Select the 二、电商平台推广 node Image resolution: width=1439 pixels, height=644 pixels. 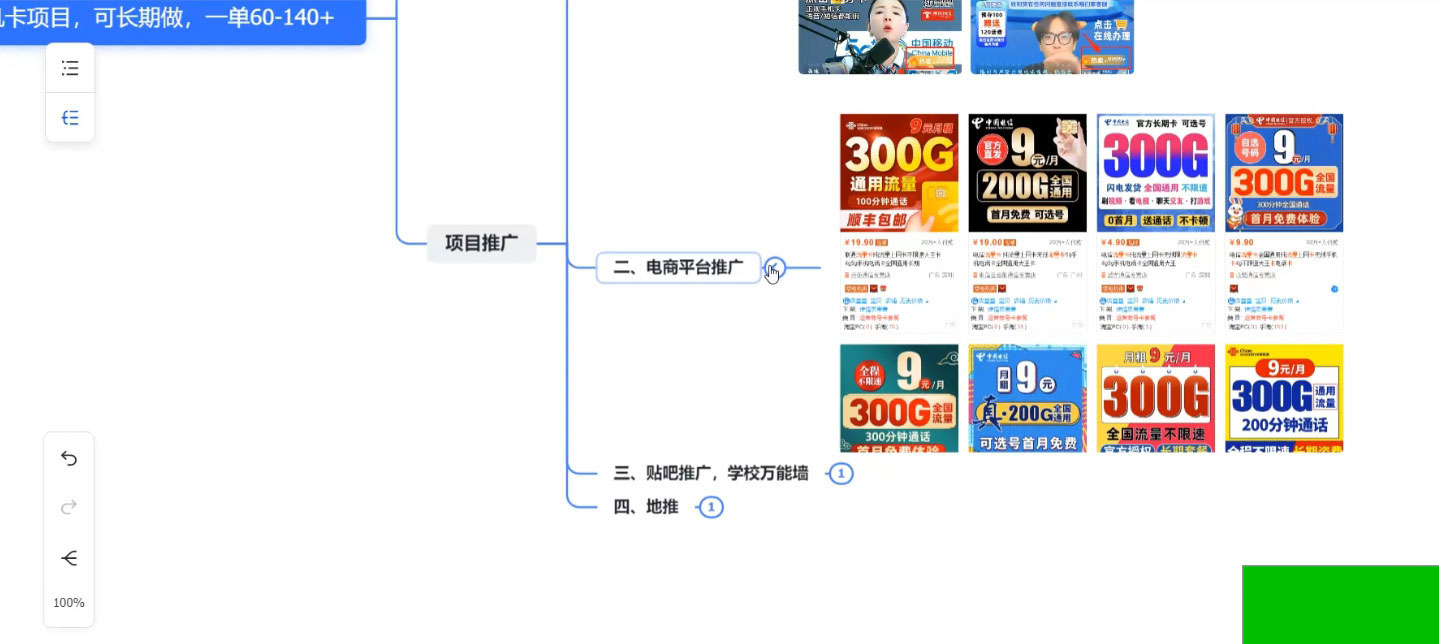click(678, 268)
